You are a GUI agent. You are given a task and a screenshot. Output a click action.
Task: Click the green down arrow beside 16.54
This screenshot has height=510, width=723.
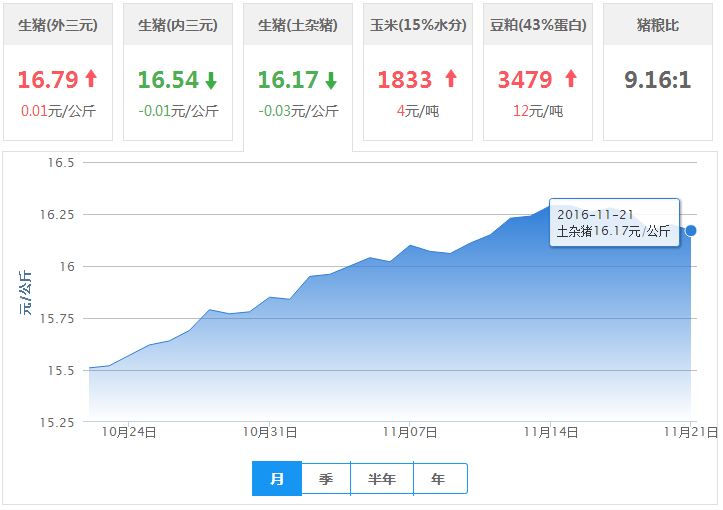click(x=211, y=80)
